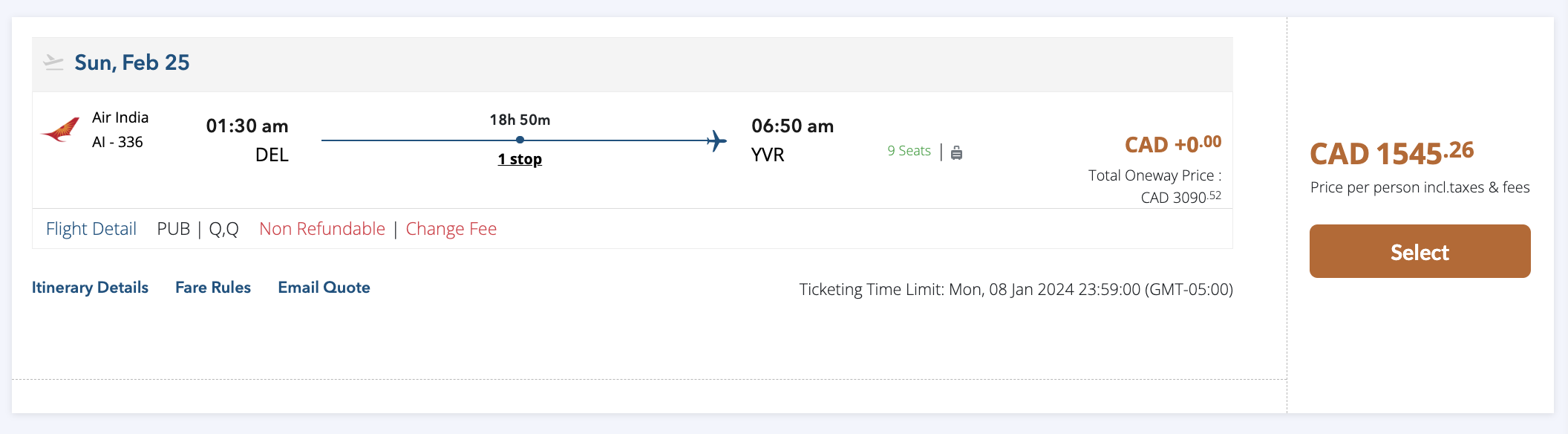Click the CAD +0.00 price difference
This screenshot has height=434, width=1568.
click(x=1172, y=144)
